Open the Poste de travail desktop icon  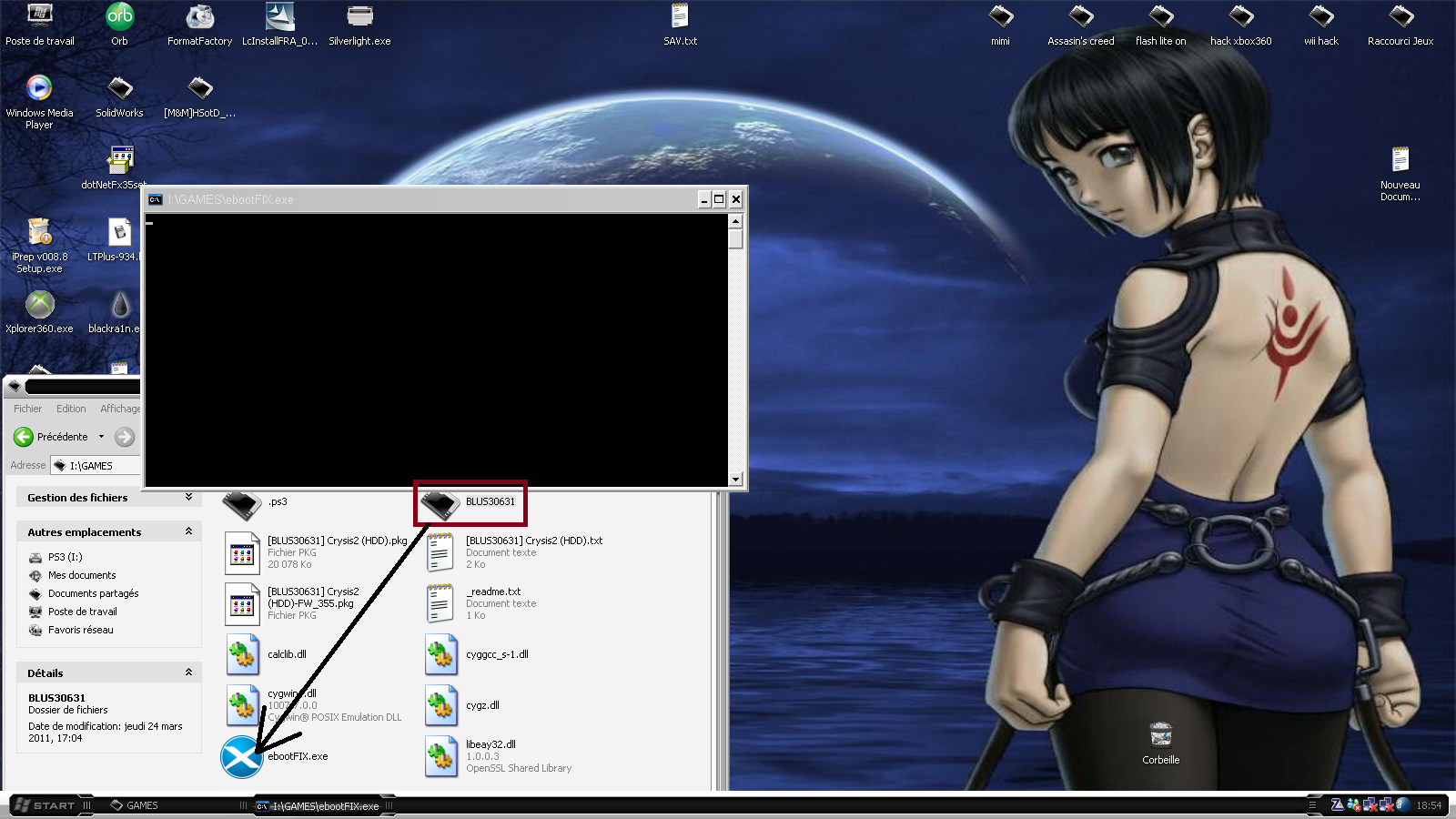[40, 25]
